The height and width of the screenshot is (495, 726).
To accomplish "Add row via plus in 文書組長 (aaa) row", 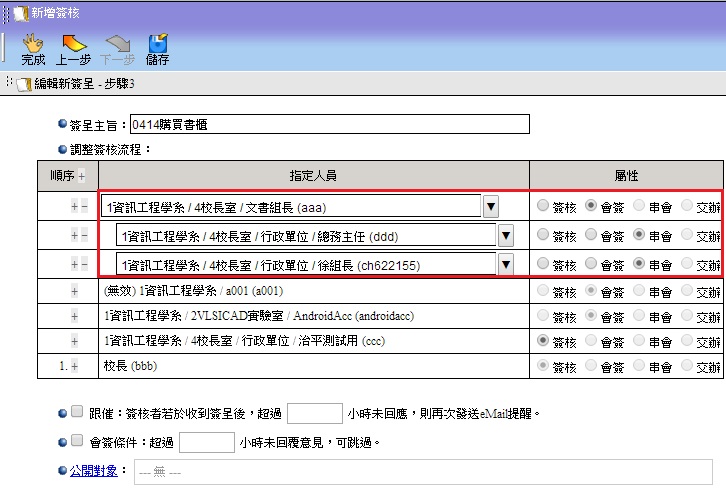I will coord(74,207).
